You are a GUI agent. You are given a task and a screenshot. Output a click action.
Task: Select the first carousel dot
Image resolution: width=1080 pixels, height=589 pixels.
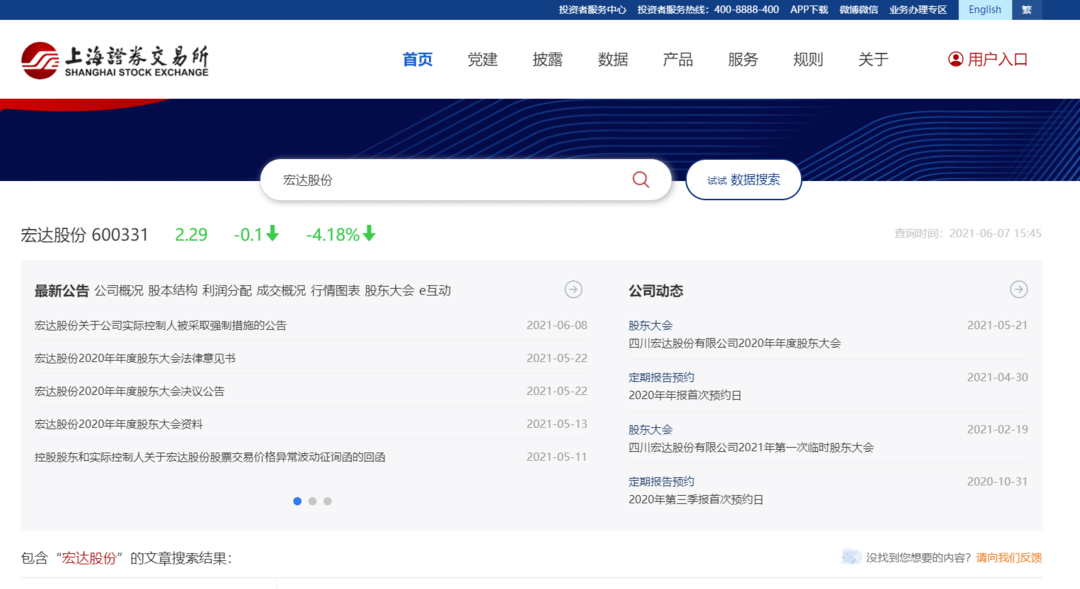point(297,501)
